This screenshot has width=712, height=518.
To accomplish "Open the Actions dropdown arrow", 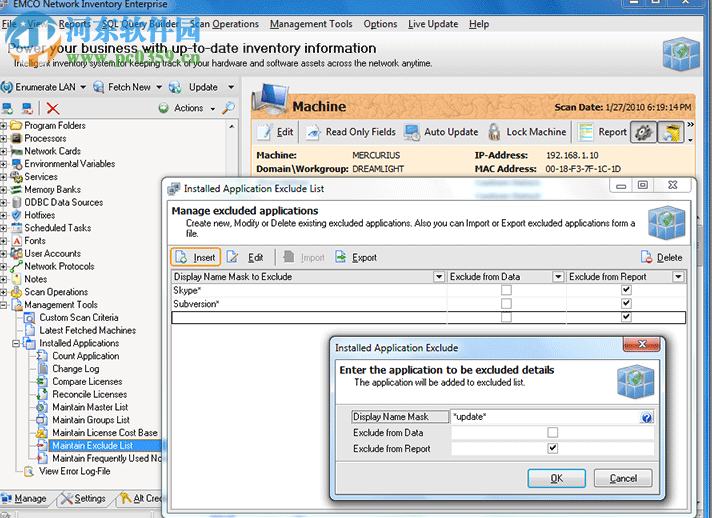I will (213, 109).
